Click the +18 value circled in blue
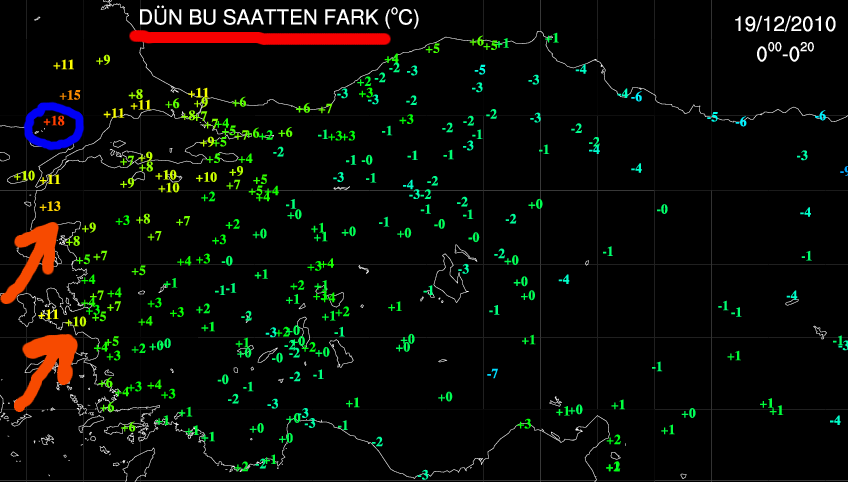848x482 pixels. (x=54, y=121)
